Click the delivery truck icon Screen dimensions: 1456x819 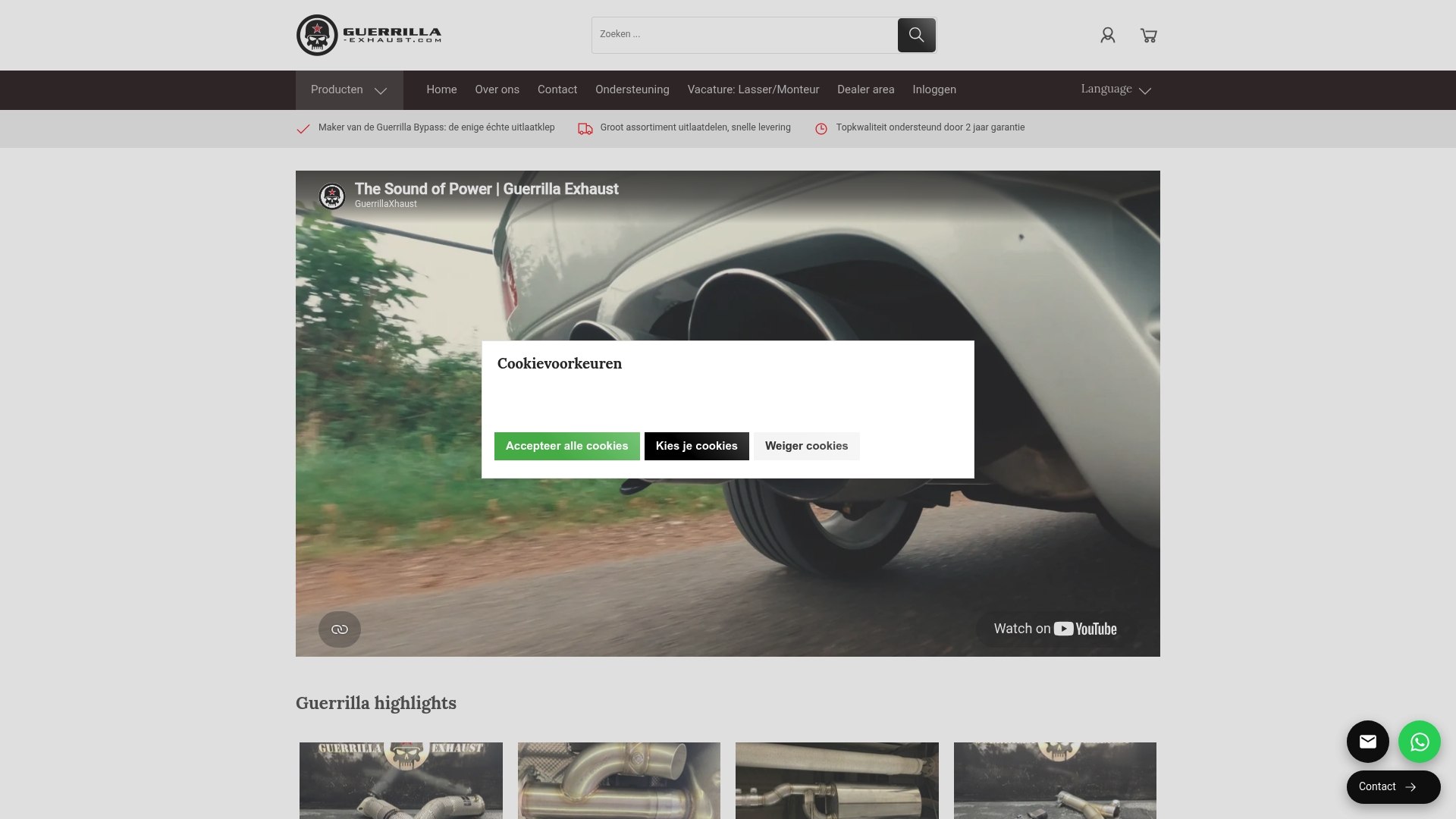585,129
